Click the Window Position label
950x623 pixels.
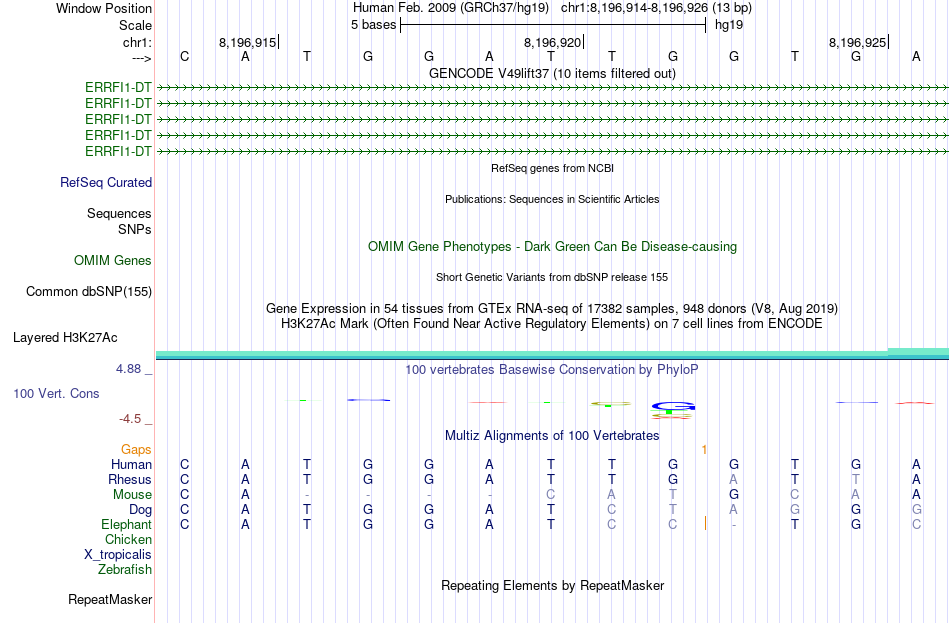tap(104, 8)
